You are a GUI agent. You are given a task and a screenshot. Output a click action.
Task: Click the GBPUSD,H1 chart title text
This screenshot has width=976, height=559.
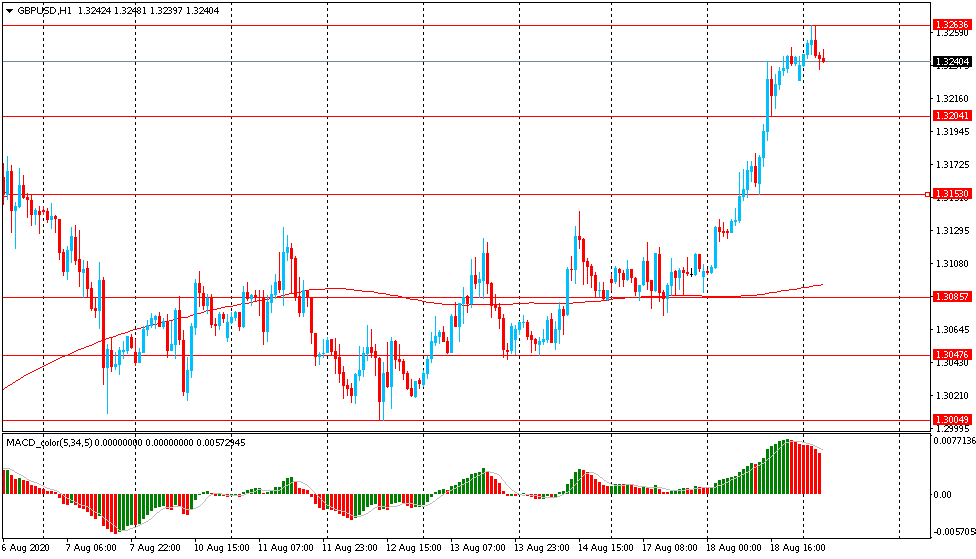point(44,10)
